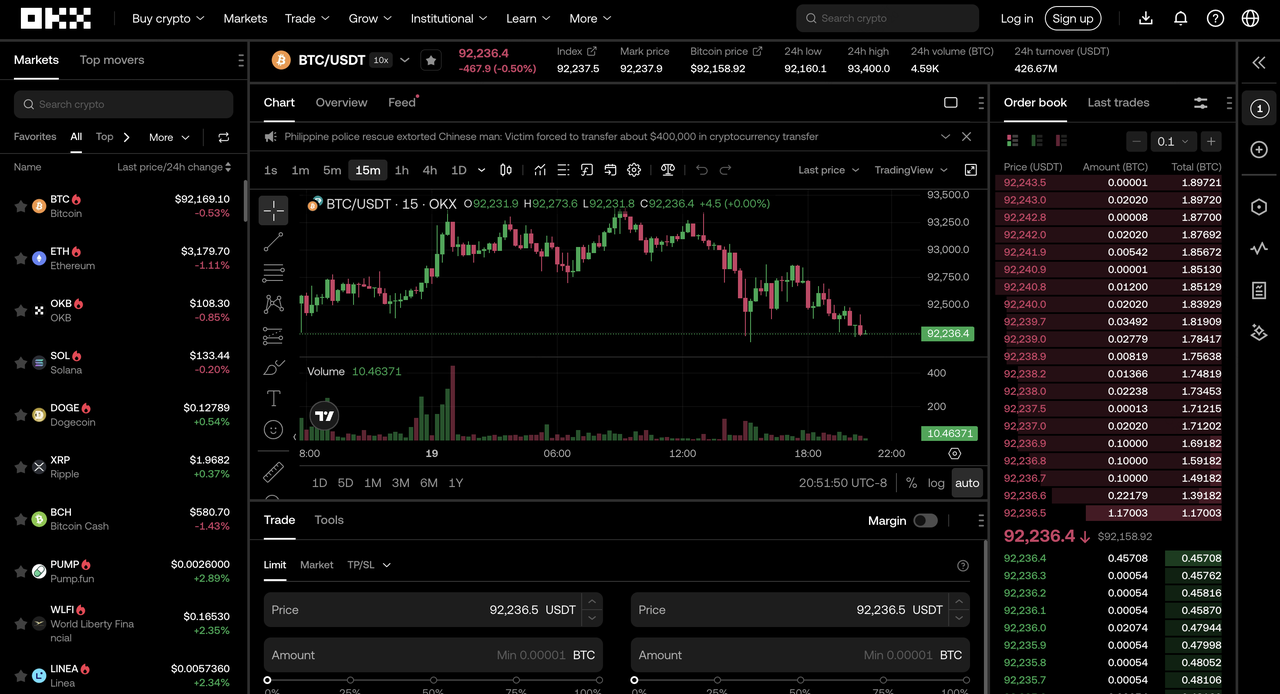Click the notifications bell icon

pyautogui.click(x=1180, y=18)
